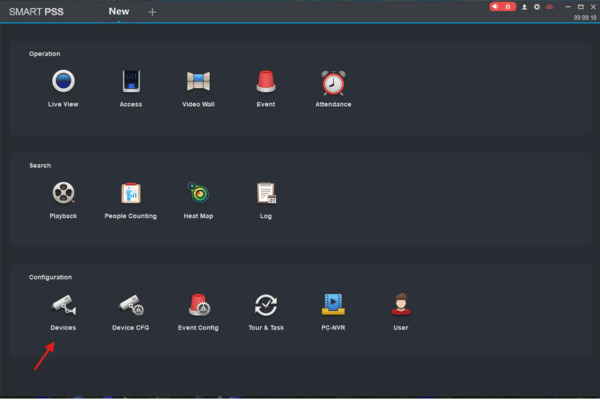
Task: Click the clock time display
Action: pos(585,18)
